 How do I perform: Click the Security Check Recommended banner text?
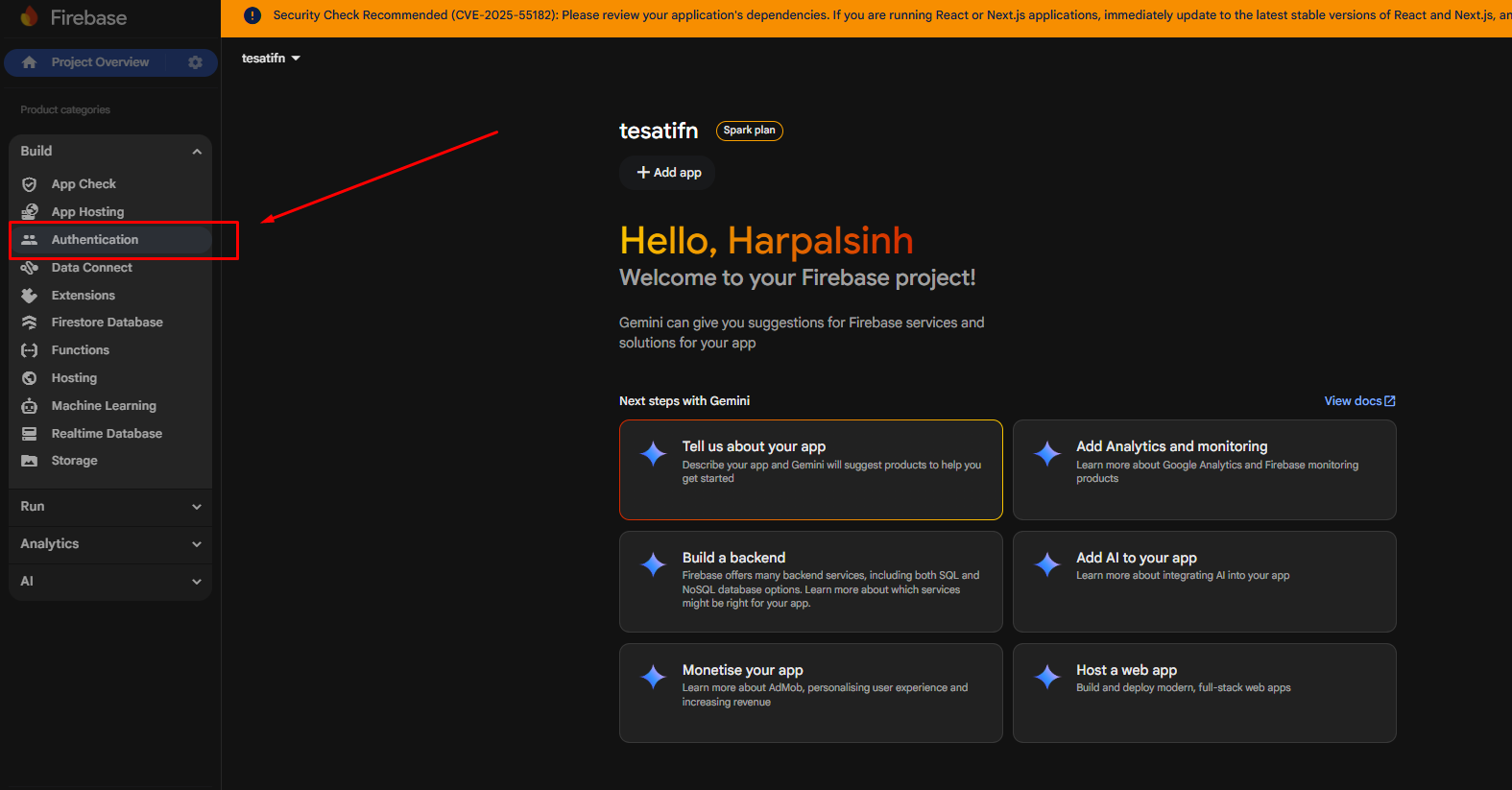(x=892, y=15)
